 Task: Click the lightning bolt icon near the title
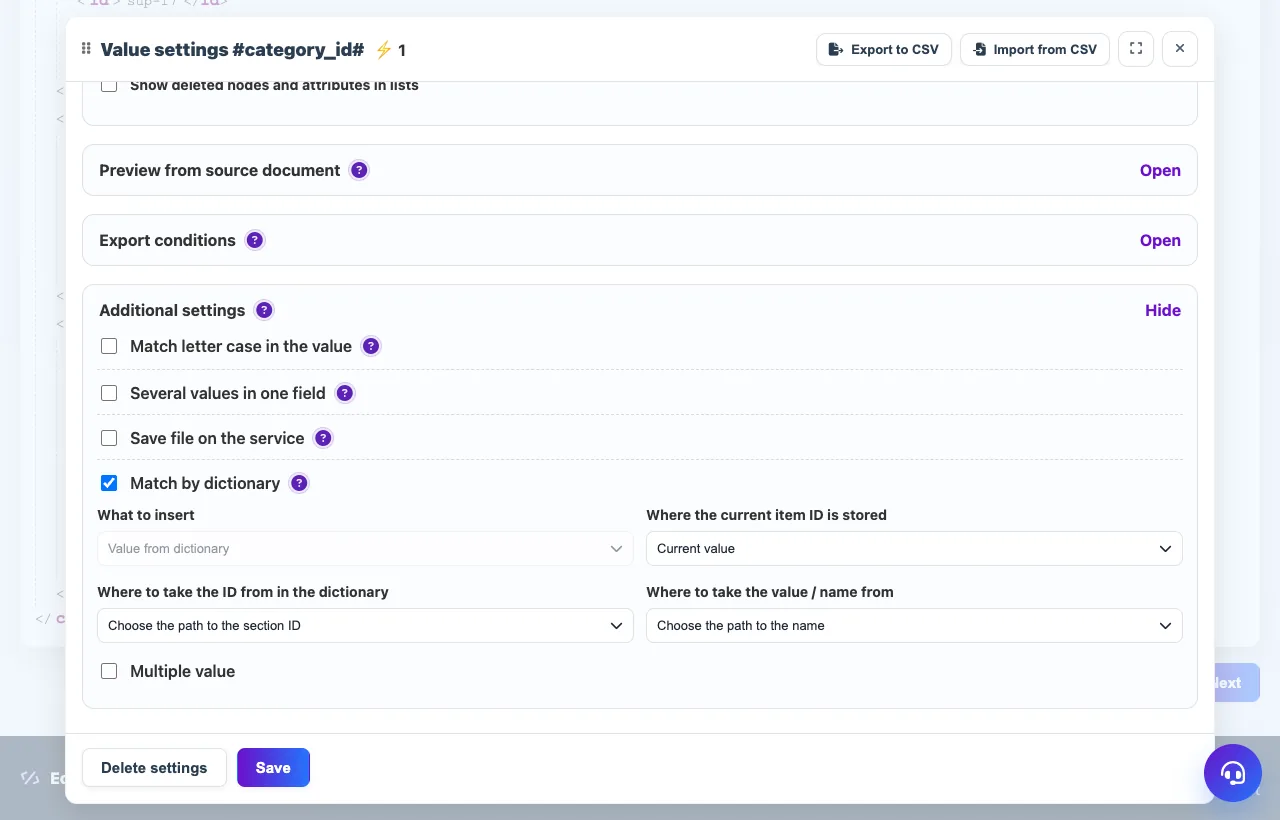(x=383, y=50)
